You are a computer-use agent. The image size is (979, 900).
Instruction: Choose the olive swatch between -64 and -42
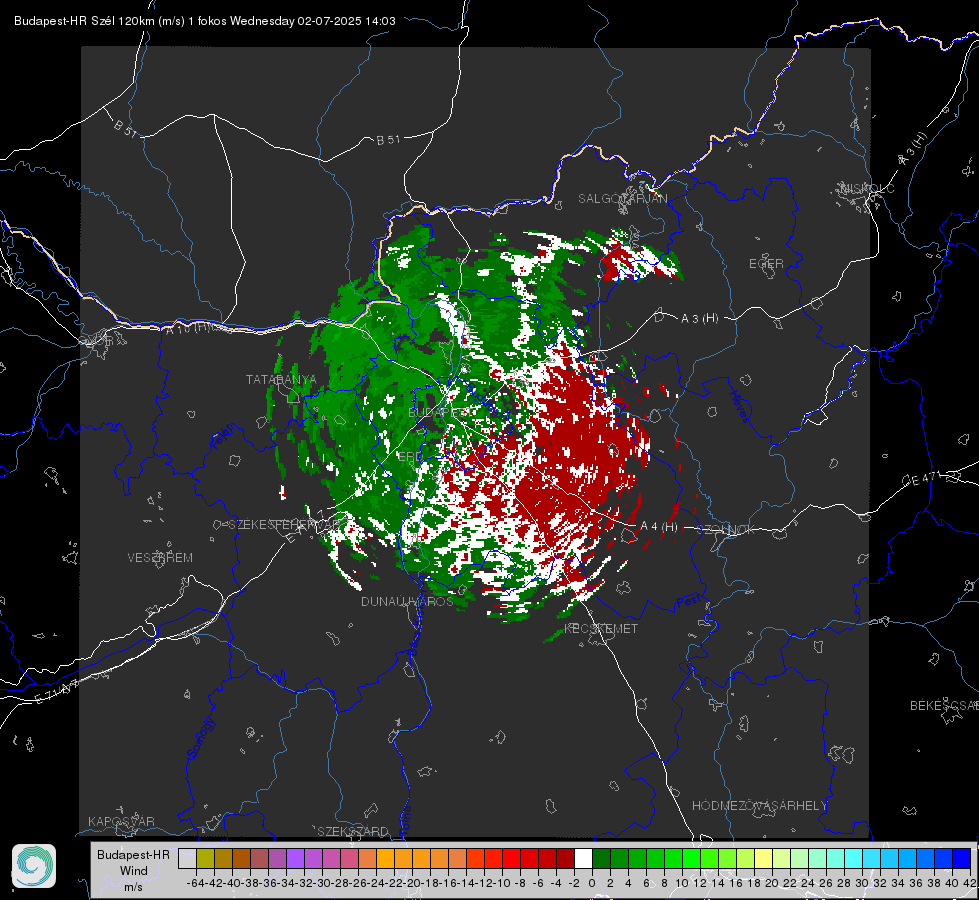point(205,859)
